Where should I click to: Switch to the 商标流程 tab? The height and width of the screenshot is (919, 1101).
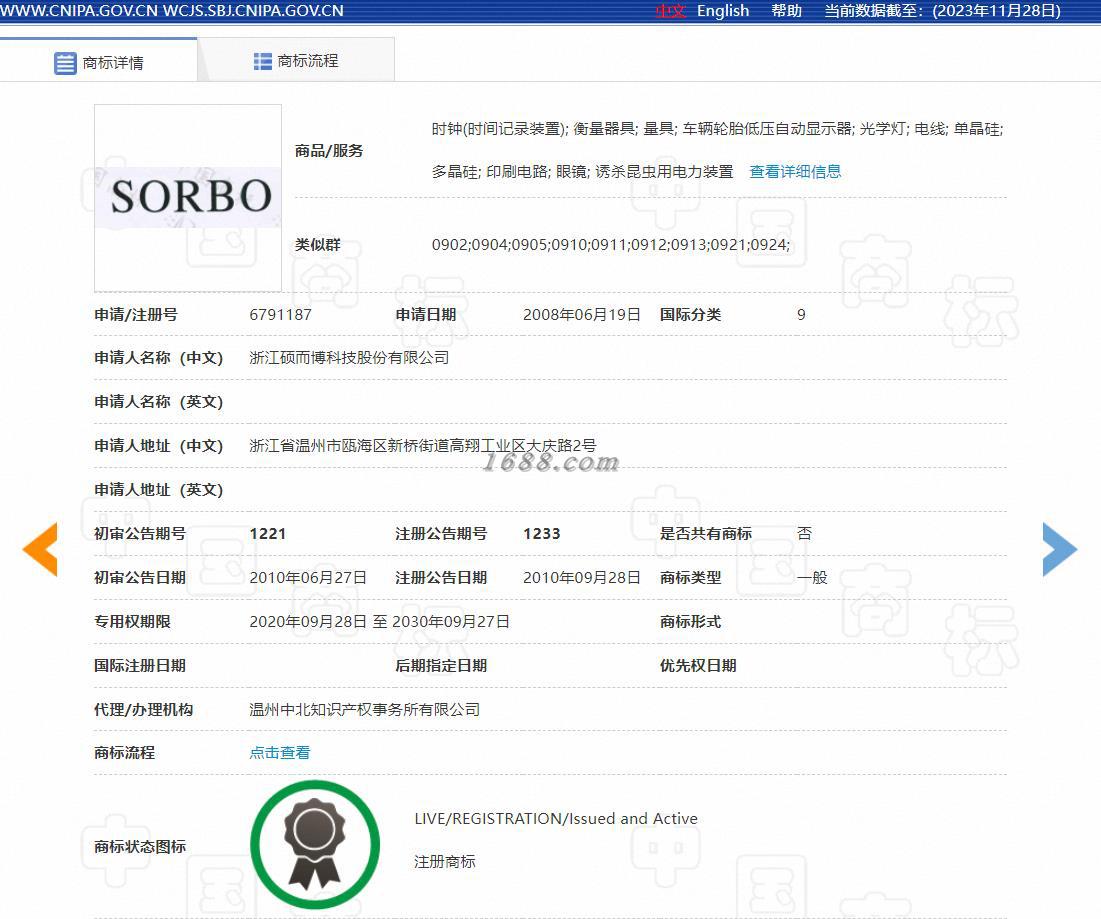click(x=296, y=61)
